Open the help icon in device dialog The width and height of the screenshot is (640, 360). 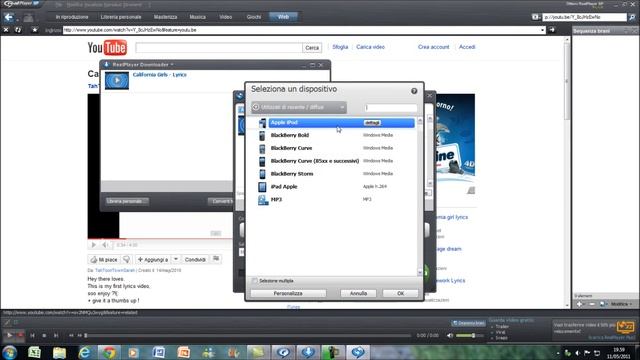[414, 91]
